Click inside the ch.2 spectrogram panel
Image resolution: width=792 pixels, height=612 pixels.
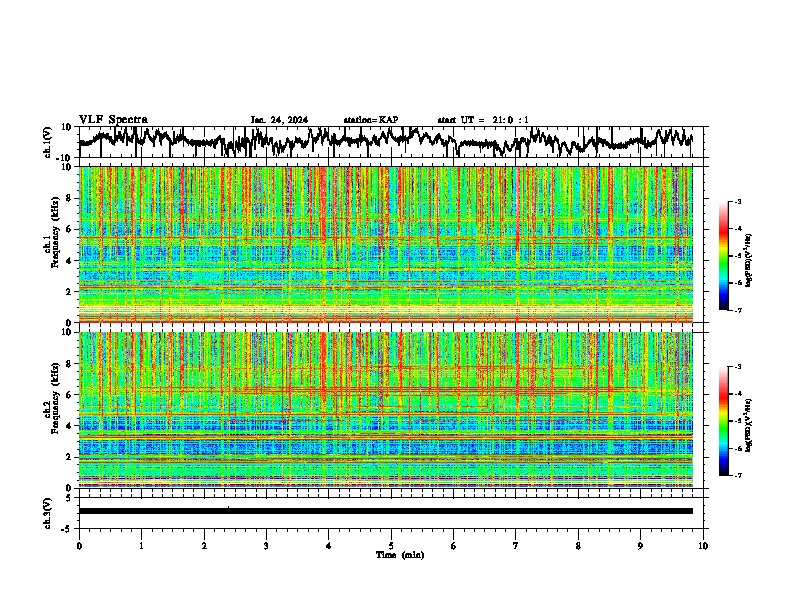click(x=385, y=410)
